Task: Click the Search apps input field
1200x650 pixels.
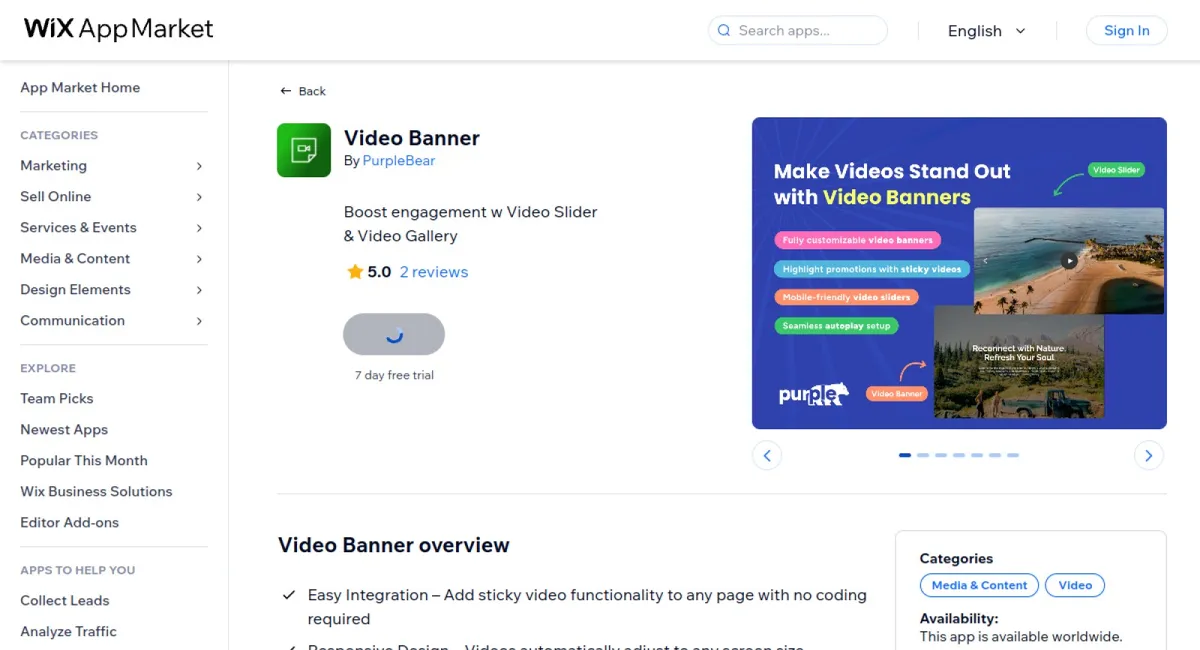Action: pyautogui.click(x=805, y=31)
